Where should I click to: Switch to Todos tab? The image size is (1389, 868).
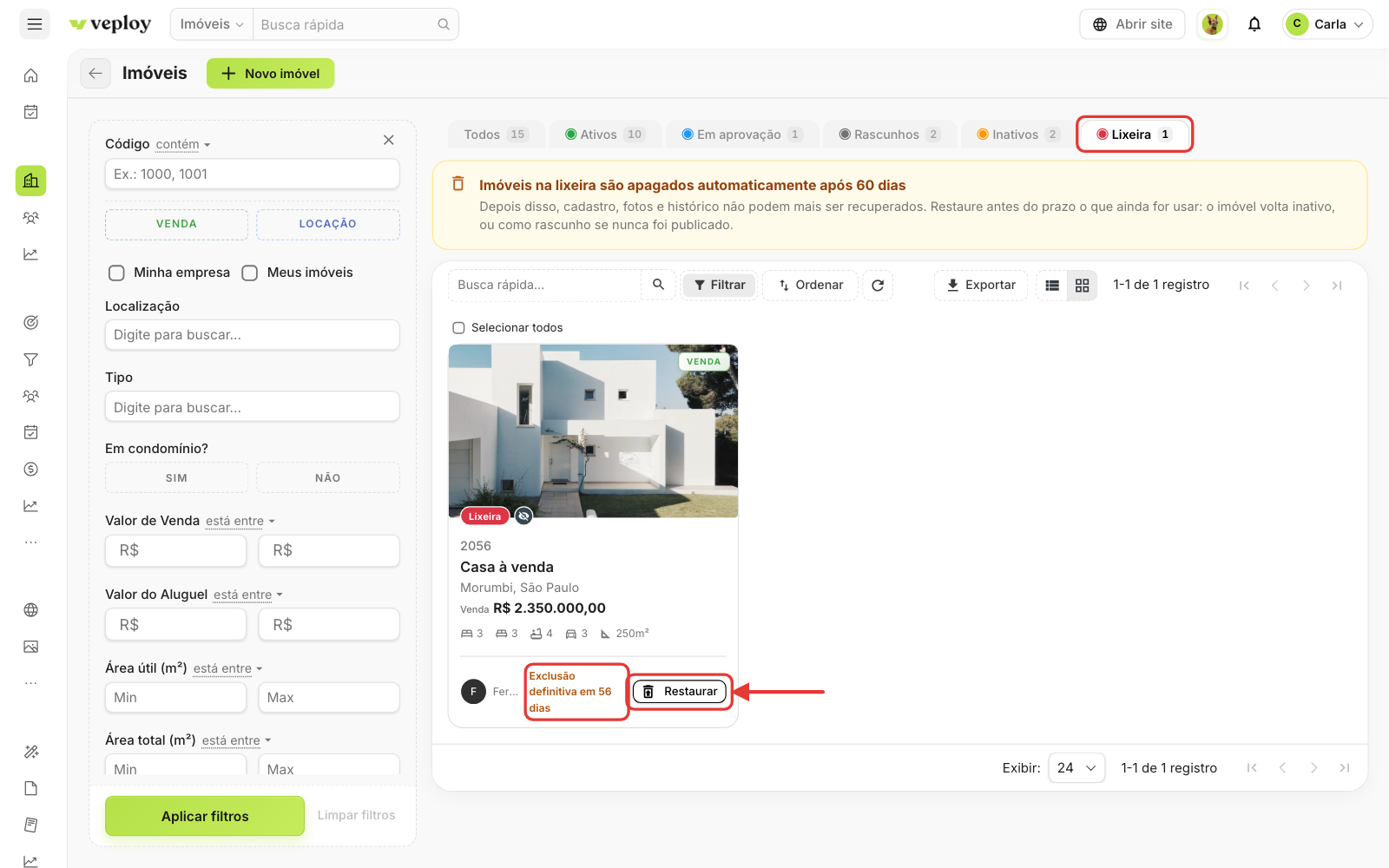[496, 135]
